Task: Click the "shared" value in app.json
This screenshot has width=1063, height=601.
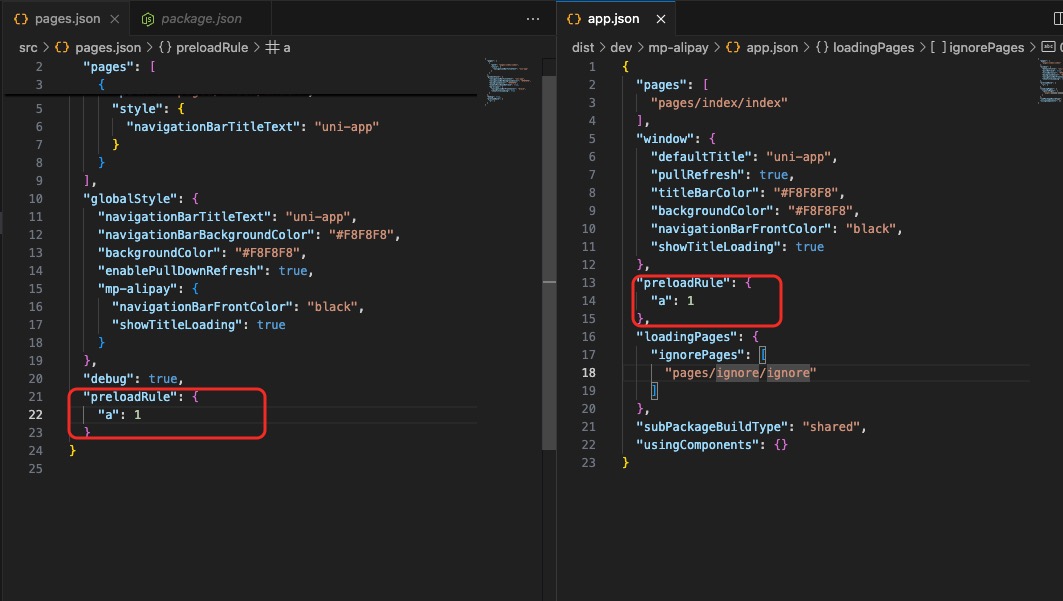Action: (831, 427)
